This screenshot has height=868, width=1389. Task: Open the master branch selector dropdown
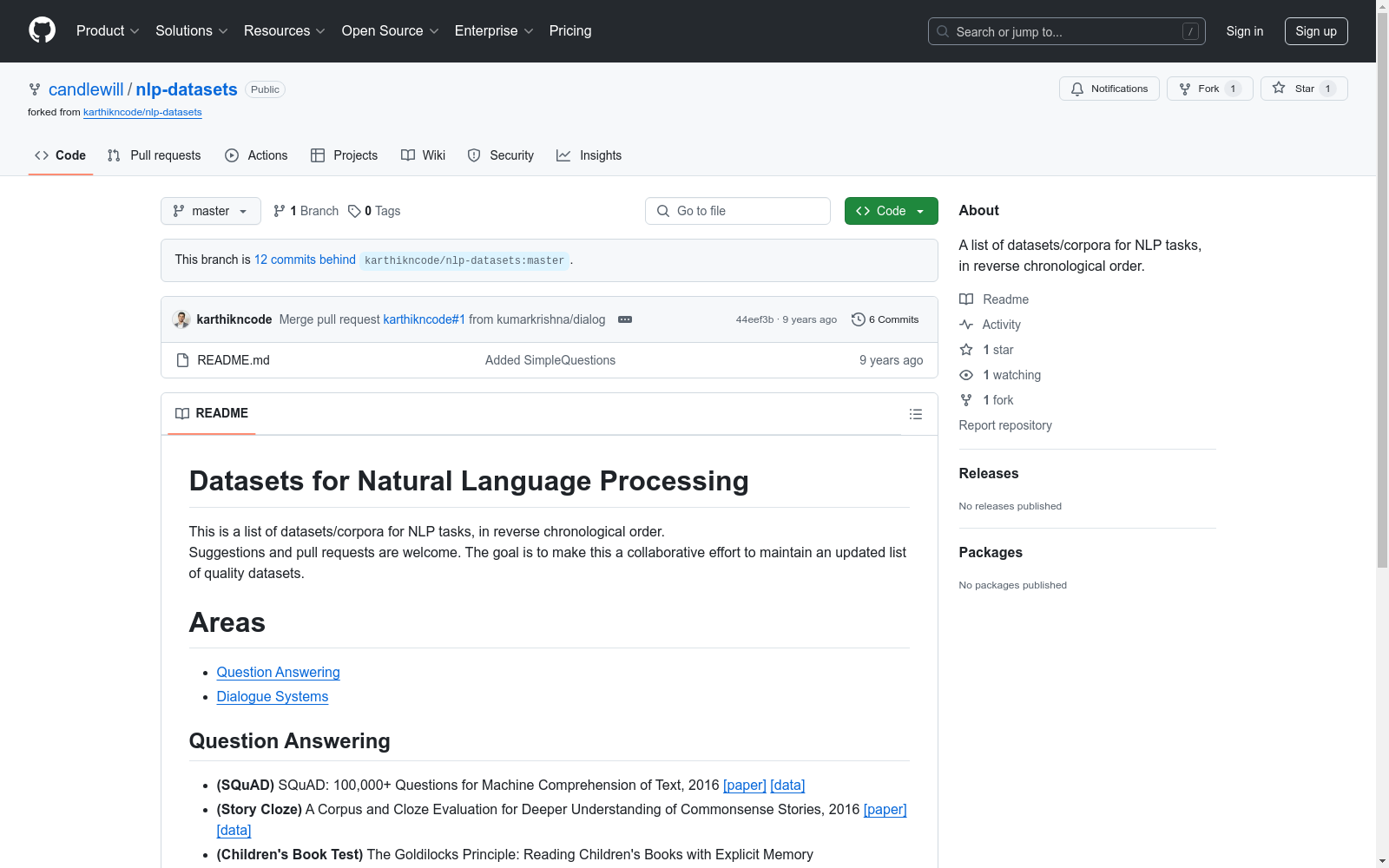(211, 211)
